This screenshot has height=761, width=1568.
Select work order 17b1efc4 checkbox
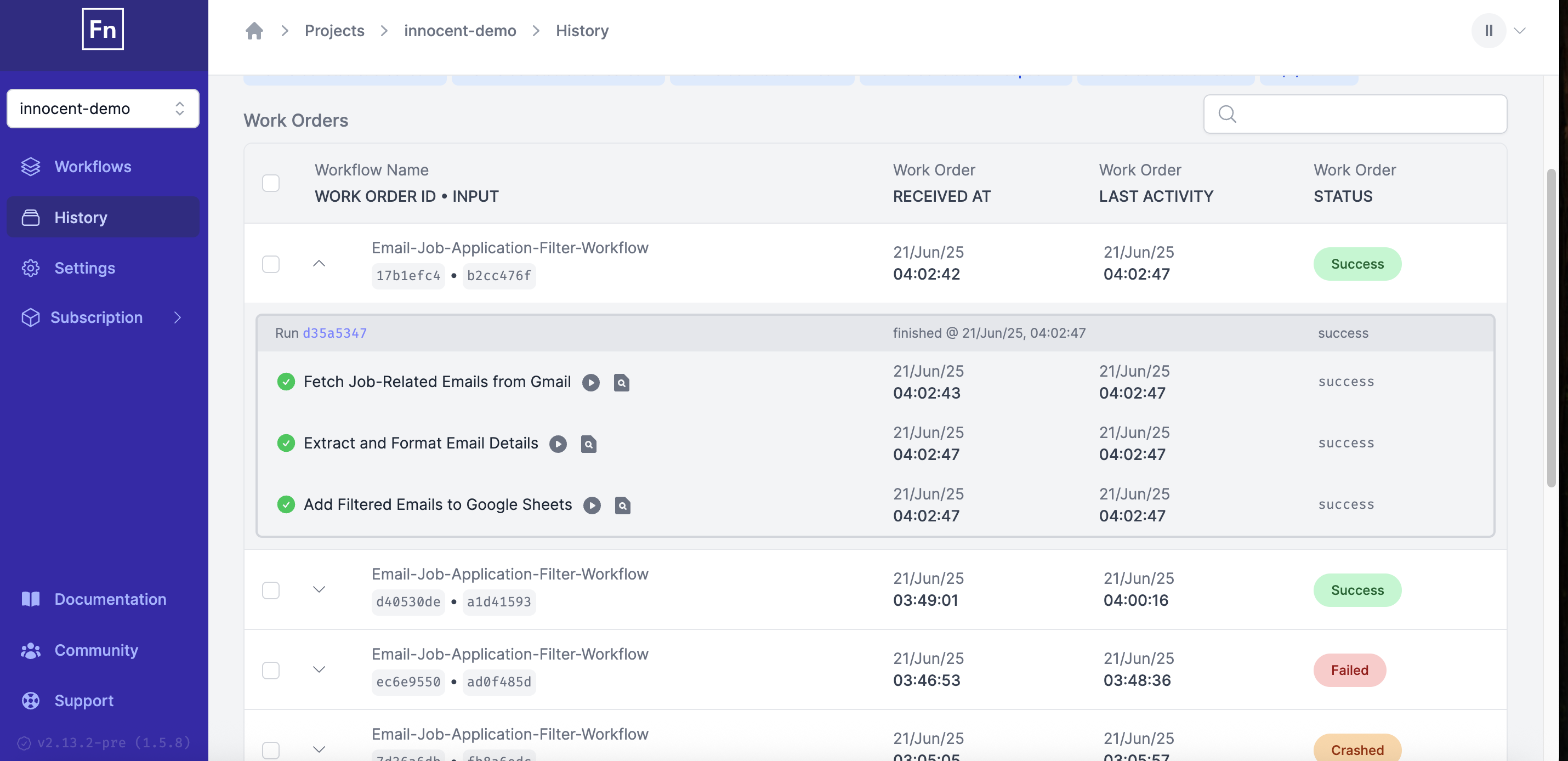tap(271, 264)
